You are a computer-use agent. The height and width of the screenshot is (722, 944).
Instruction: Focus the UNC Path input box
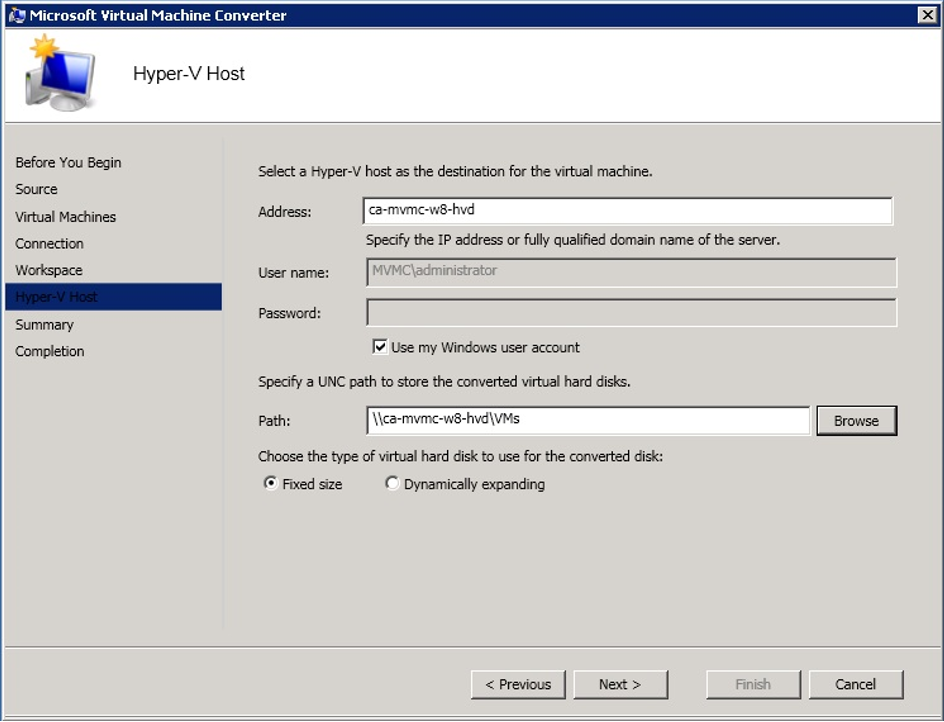[587, 420]
